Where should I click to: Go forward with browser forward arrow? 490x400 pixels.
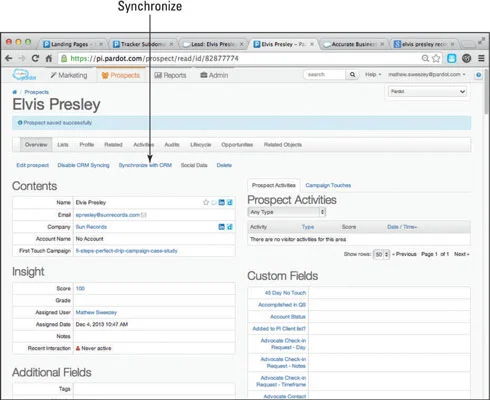click(22, 58)
